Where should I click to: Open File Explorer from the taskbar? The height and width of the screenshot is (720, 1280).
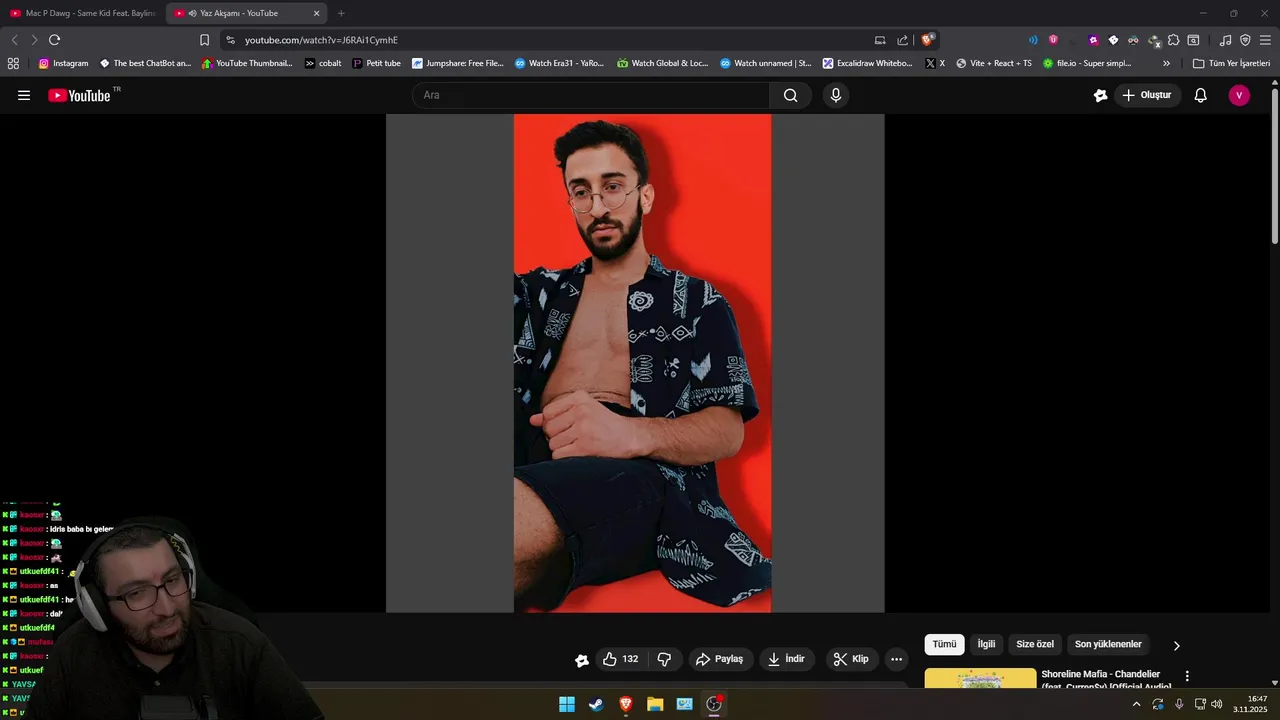point(655,704)
